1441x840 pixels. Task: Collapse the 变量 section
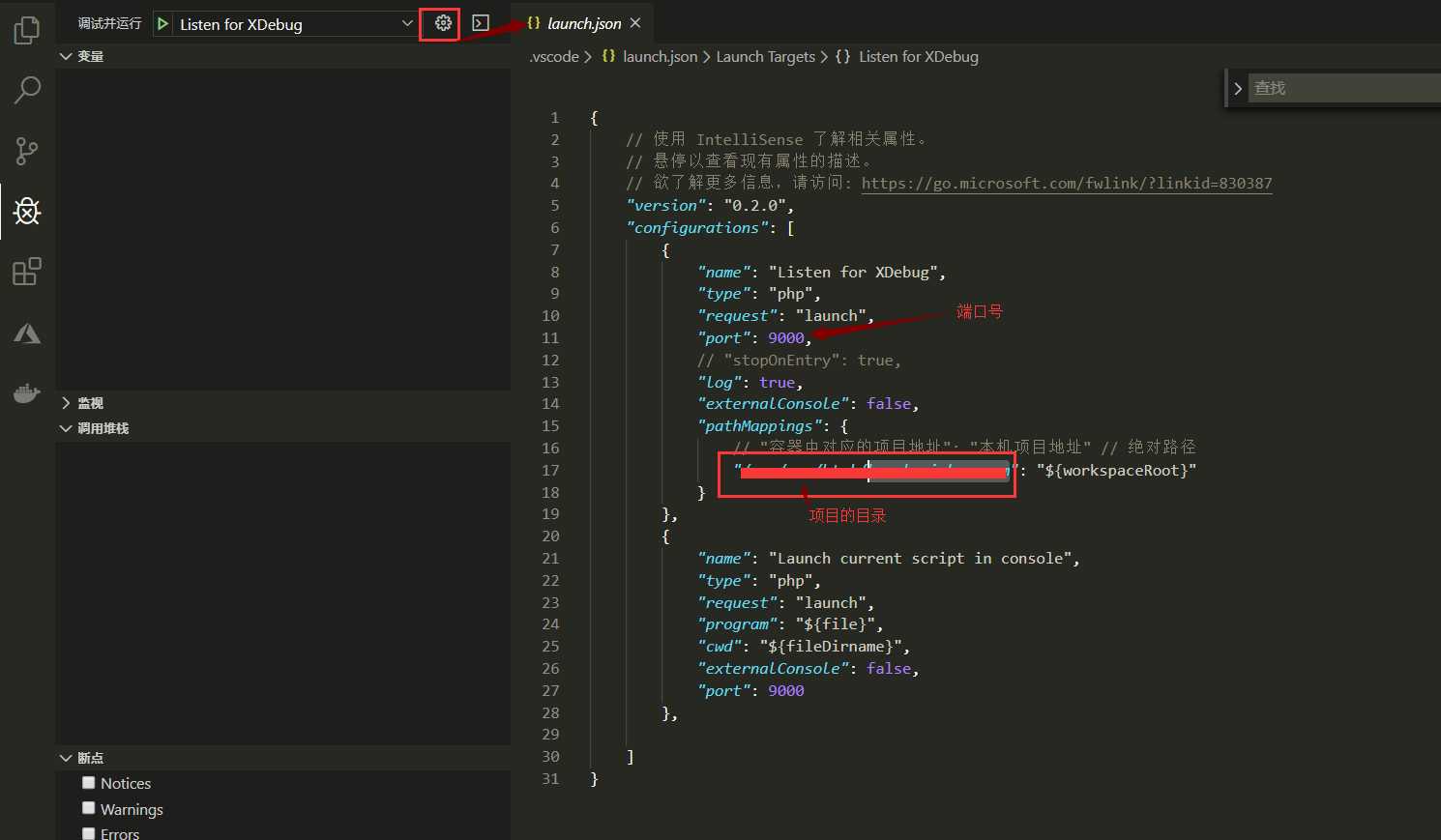coord(283,56)
